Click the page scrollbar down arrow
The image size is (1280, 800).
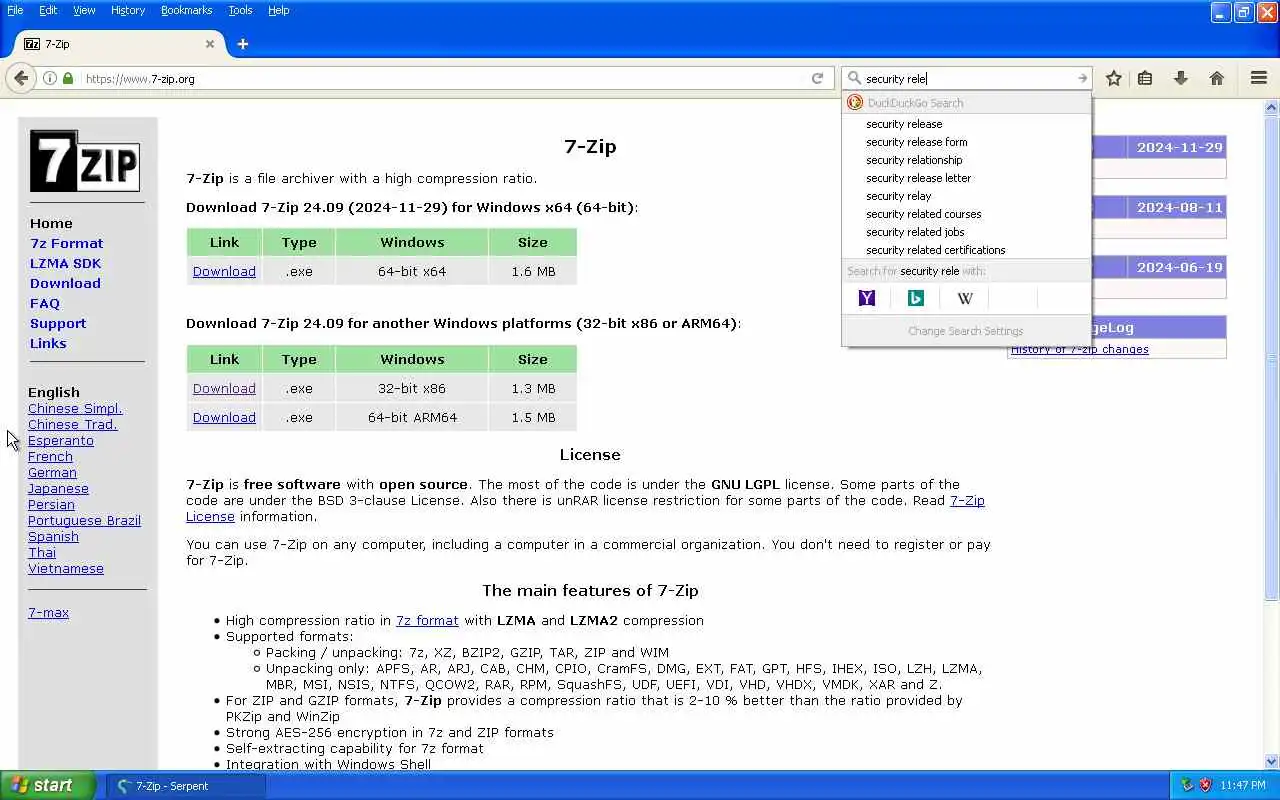(1272, 761)
